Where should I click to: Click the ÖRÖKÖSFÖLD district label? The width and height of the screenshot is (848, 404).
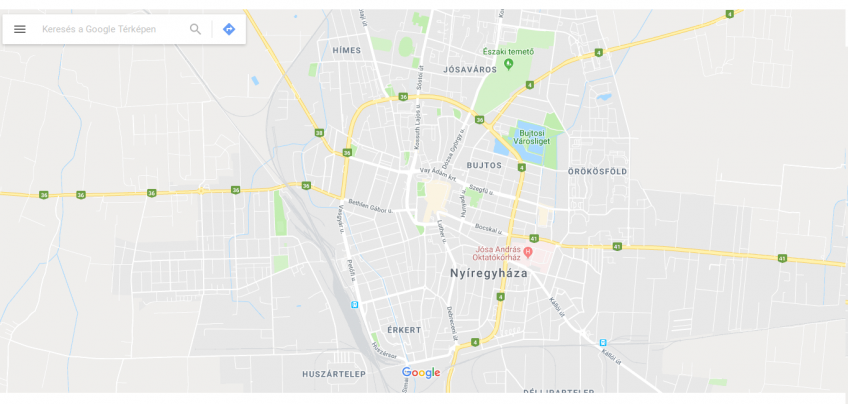pos(598,171)
